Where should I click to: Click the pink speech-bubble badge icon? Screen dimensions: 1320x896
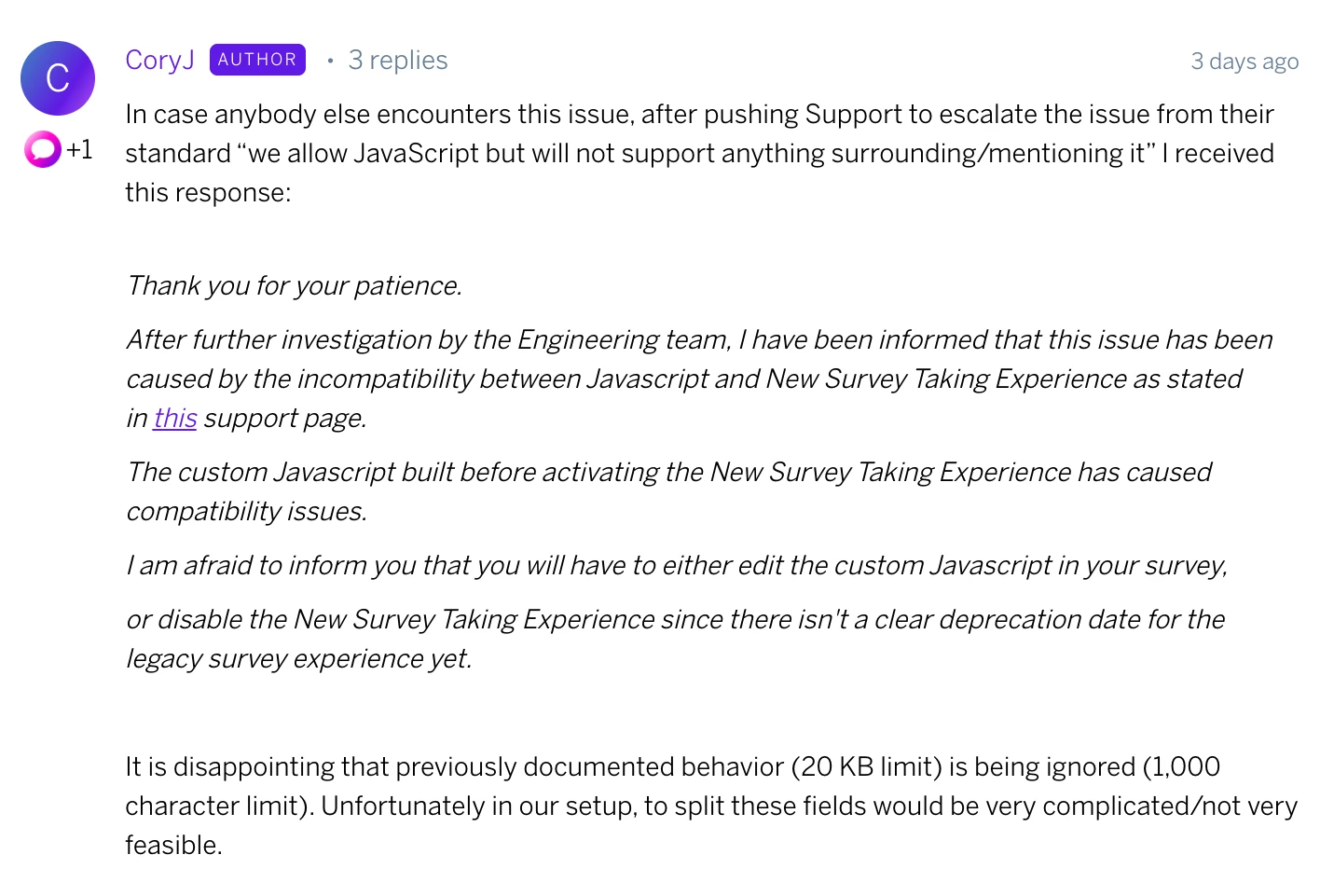(x=43, y=149)
